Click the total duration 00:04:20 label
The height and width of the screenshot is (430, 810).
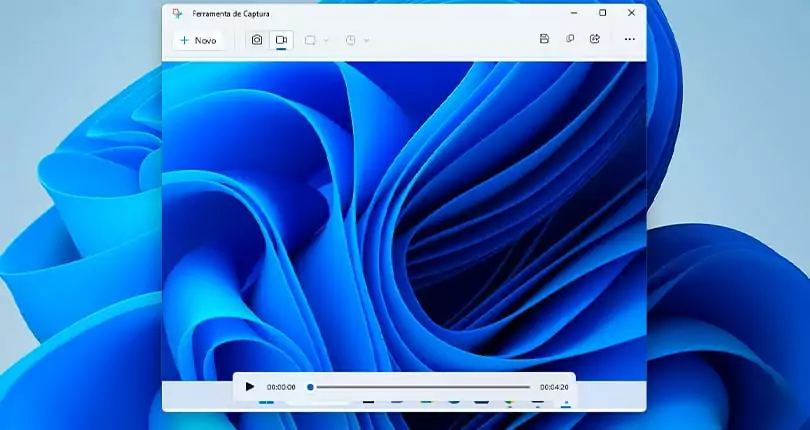(x=554, y=387)
